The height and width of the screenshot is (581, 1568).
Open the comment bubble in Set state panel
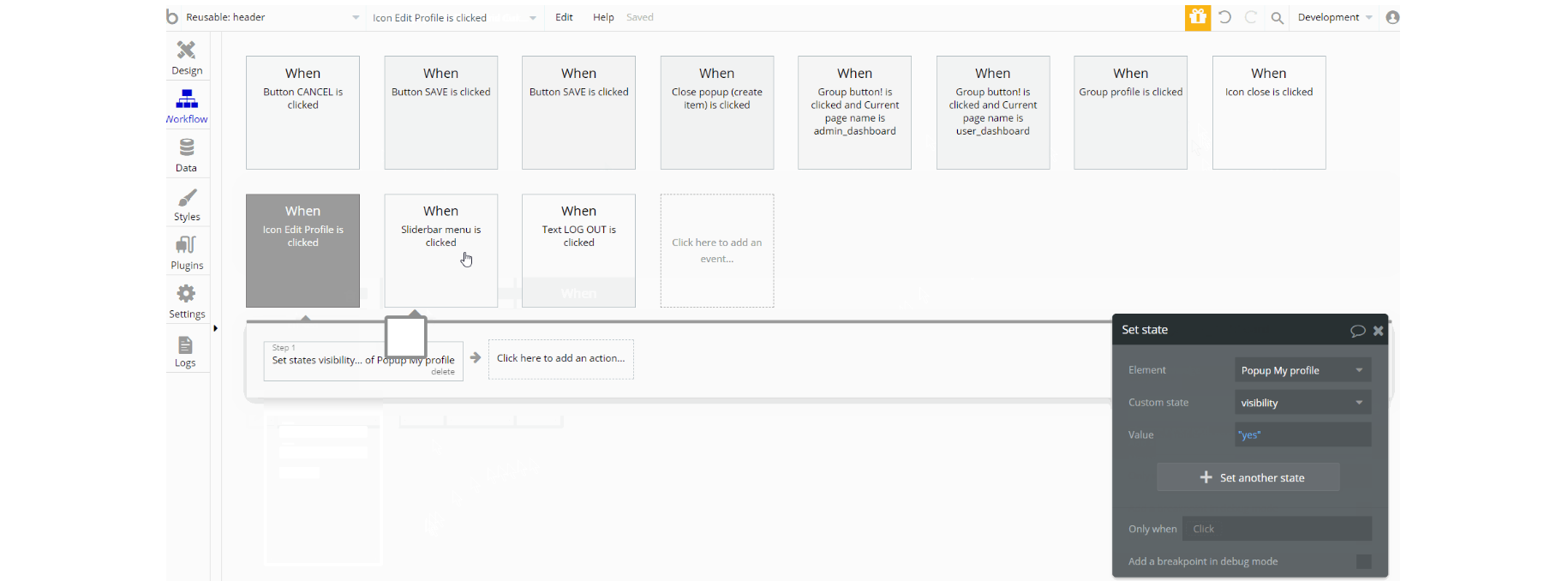[x=1357, y=331]
